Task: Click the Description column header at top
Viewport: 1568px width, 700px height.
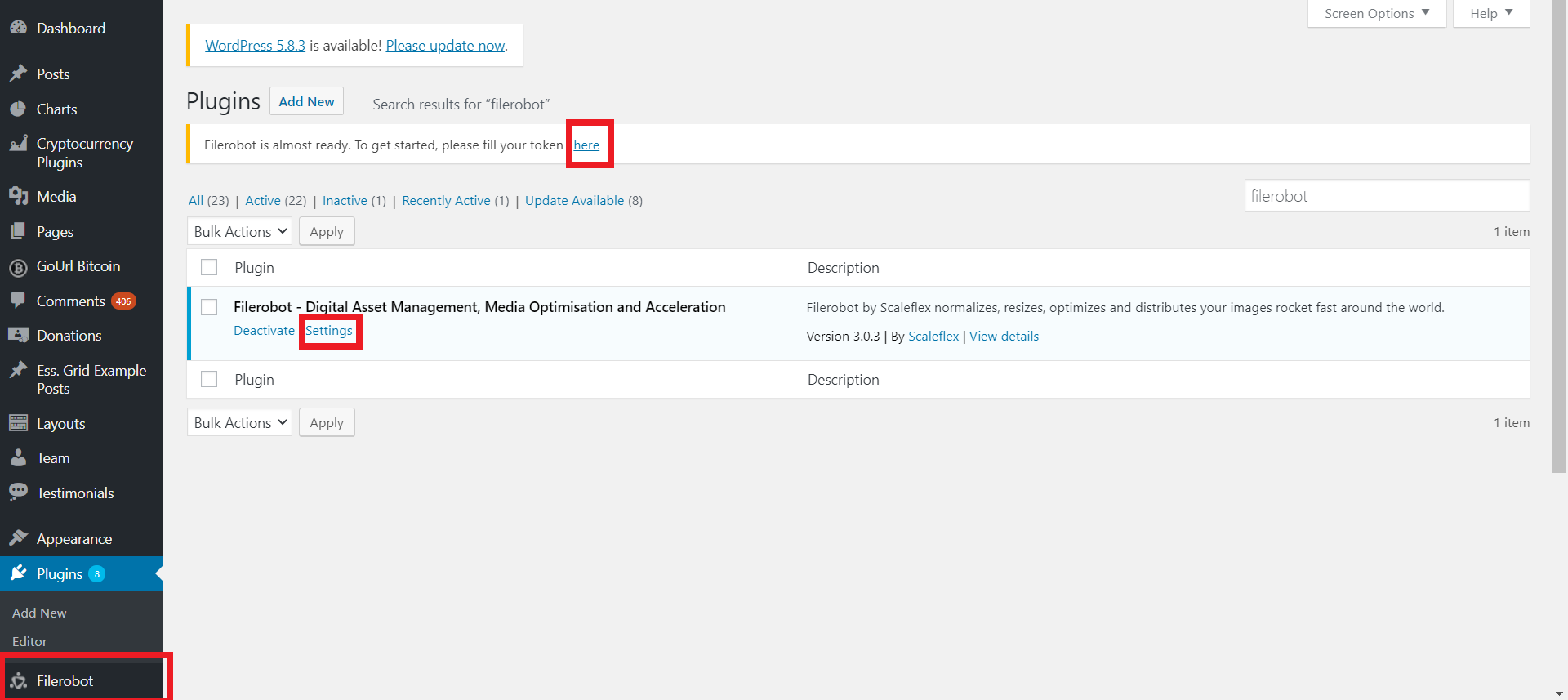Action: [843, 267]
